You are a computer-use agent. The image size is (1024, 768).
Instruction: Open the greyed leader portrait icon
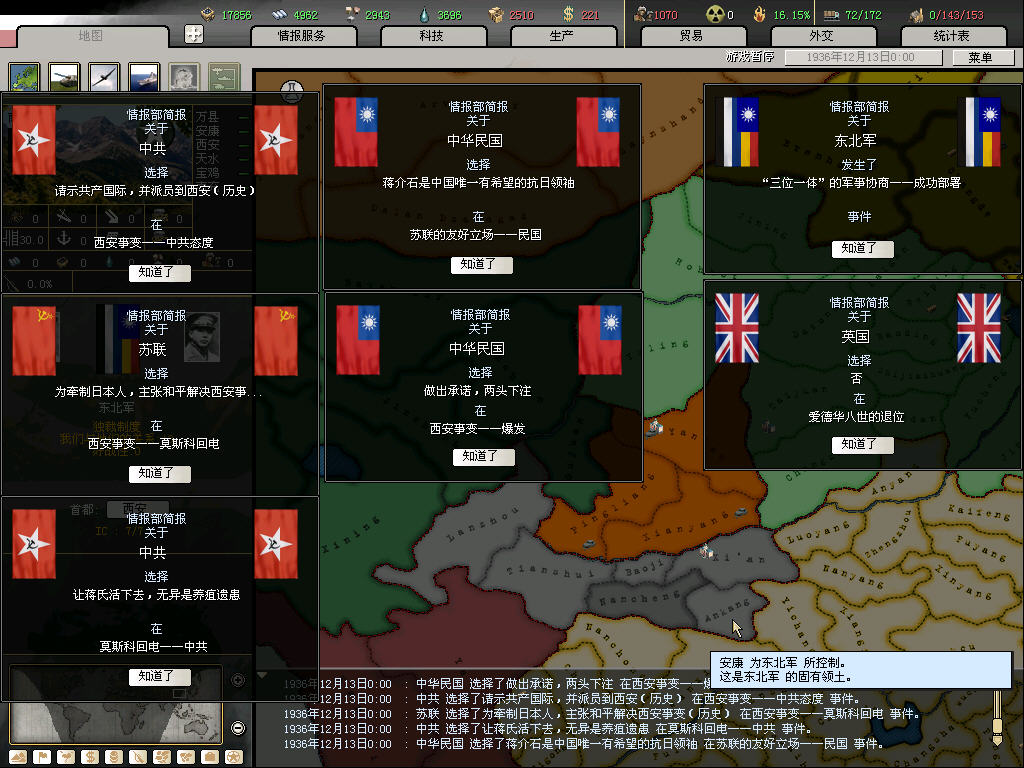click(184, 77)
